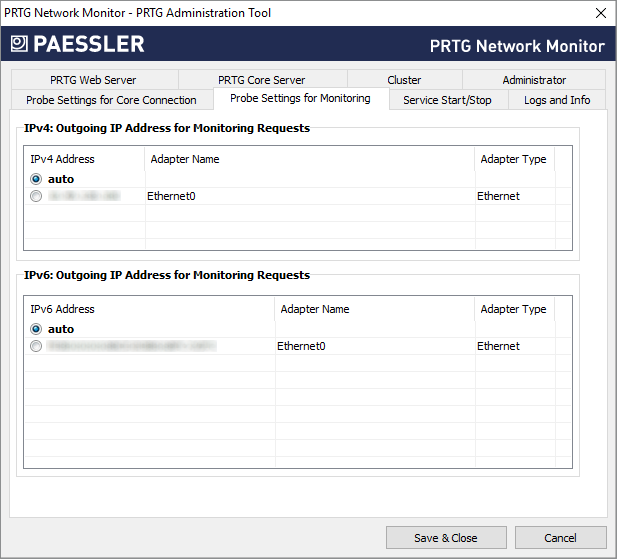Viewport: 617px width, 559px height.
Task: Click IPv6 table Adapter Type column header
Action: point(513,309)
